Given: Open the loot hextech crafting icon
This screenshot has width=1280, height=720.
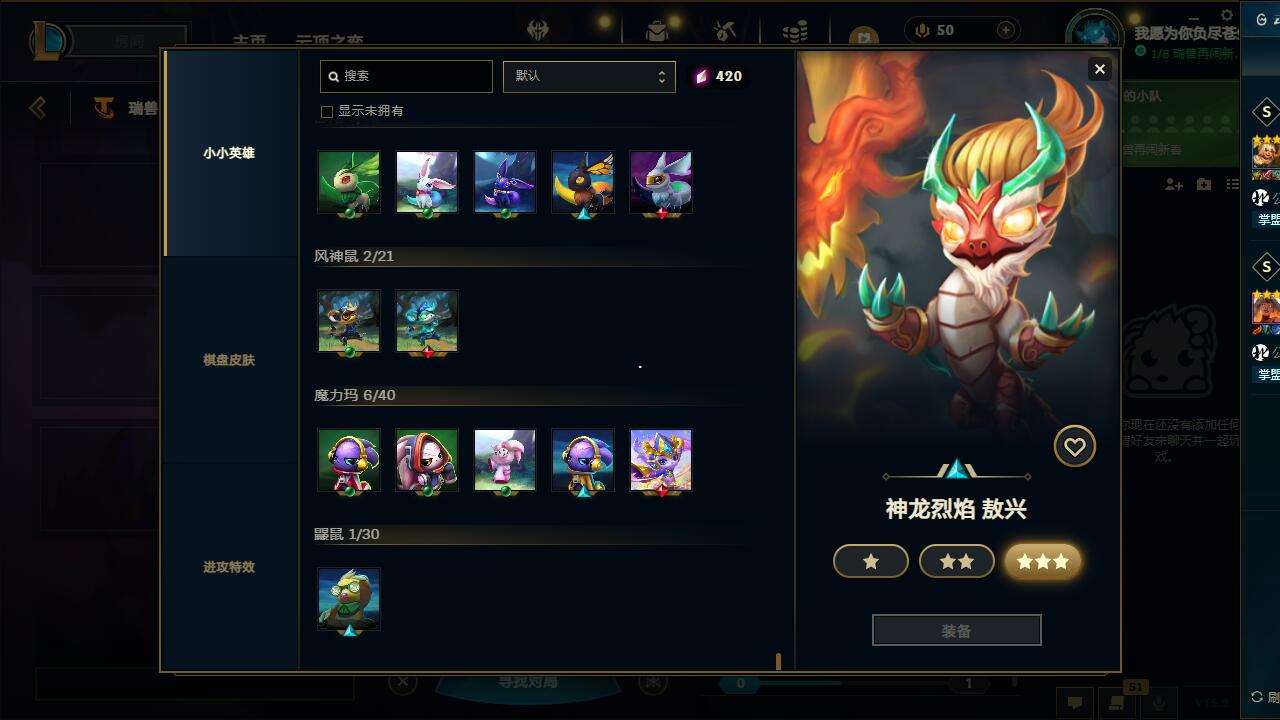Looking at the screenshot, I should pos(725,32).
